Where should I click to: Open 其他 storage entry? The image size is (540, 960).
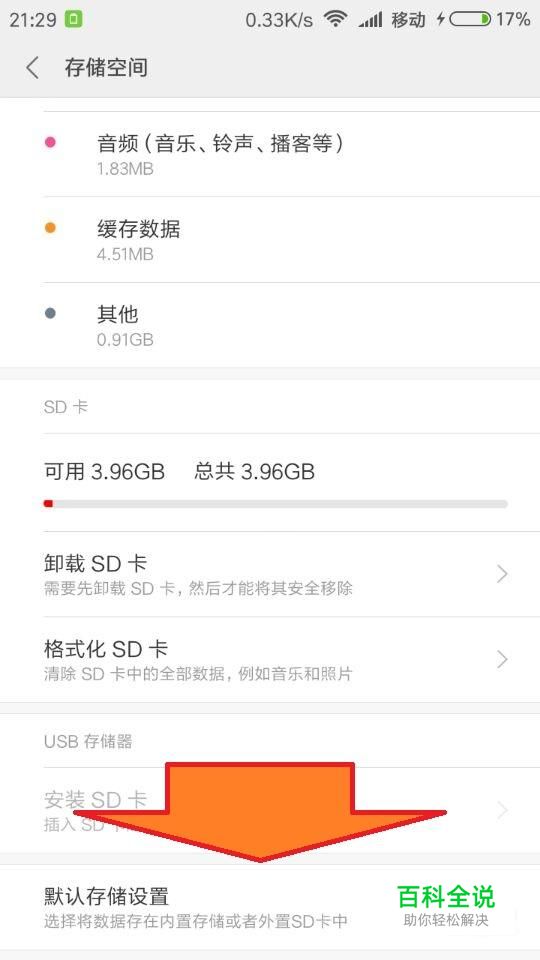click(270, 325)
